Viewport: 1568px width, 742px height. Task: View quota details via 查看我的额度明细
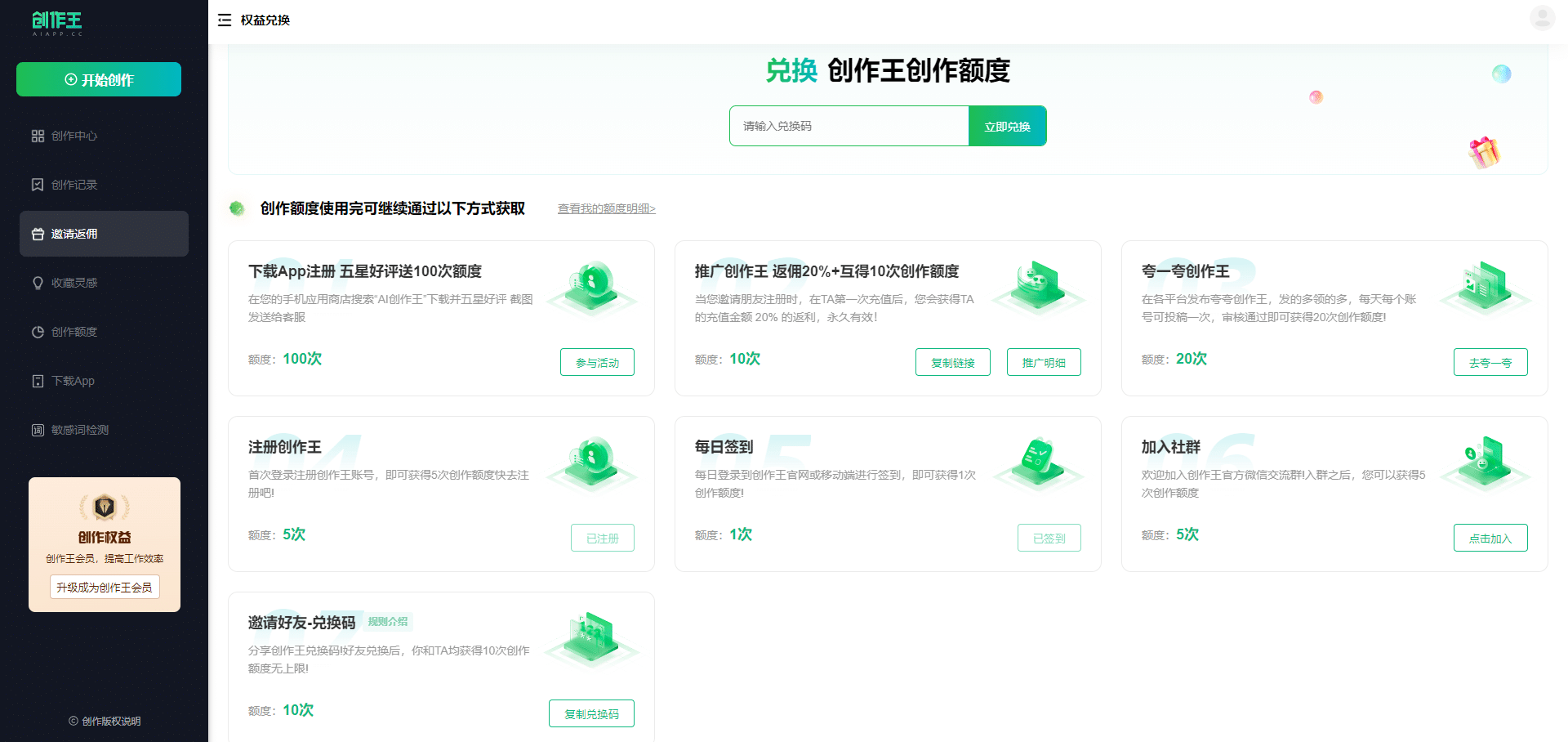pos(605,208)
